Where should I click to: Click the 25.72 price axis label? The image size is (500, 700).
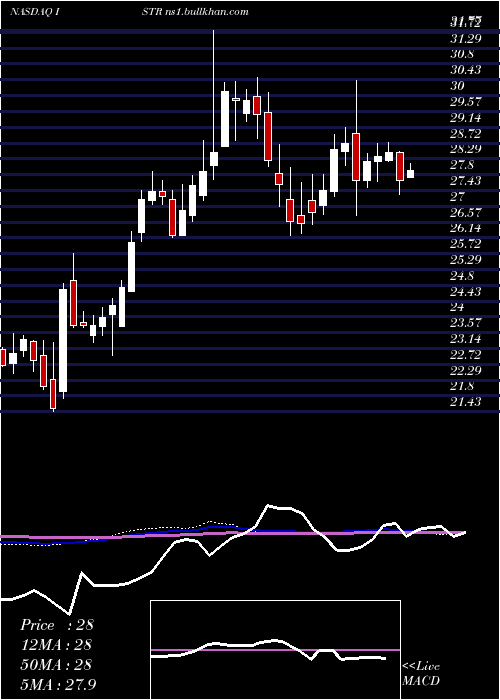pos(466,244)
